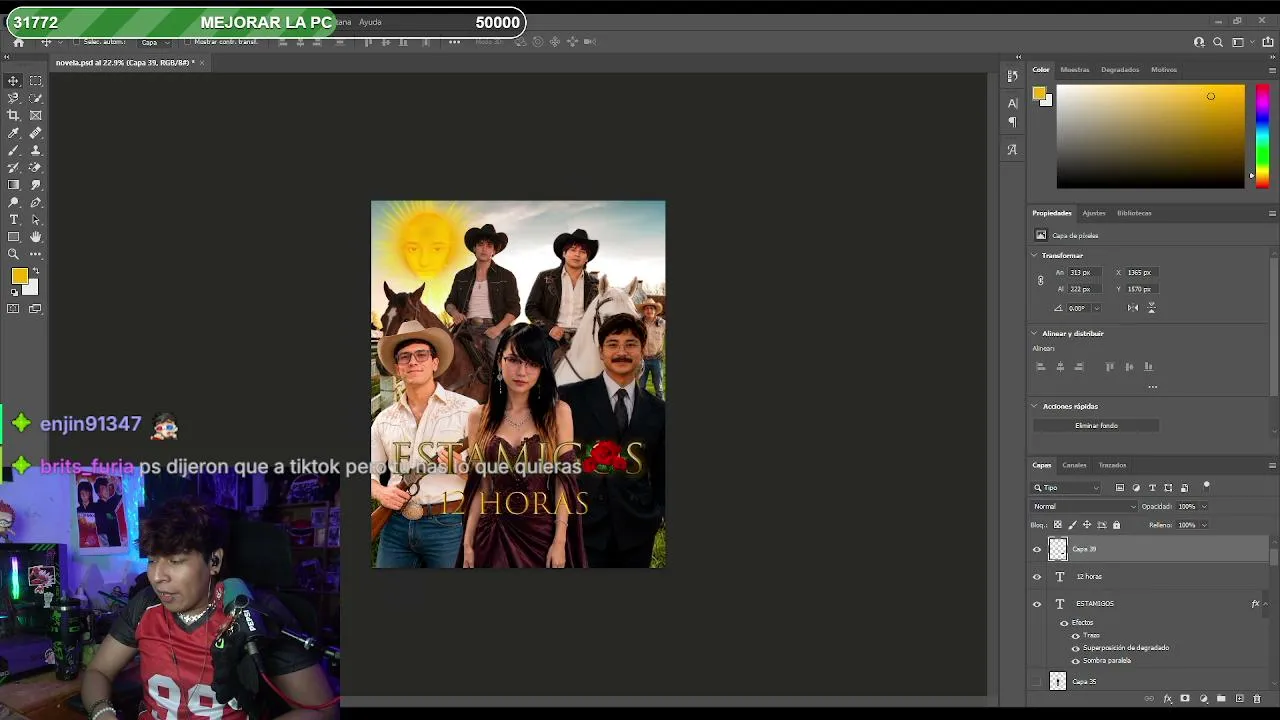This screenshot has height=720, width=1280.
Task: Open the search icon in options bar
Action: point(1218,42)
